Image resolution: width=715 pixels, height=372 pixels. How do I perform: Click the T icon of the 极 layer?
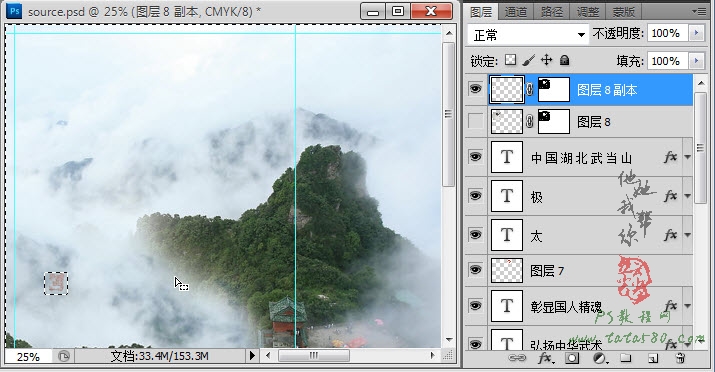[x=507, y=196]
